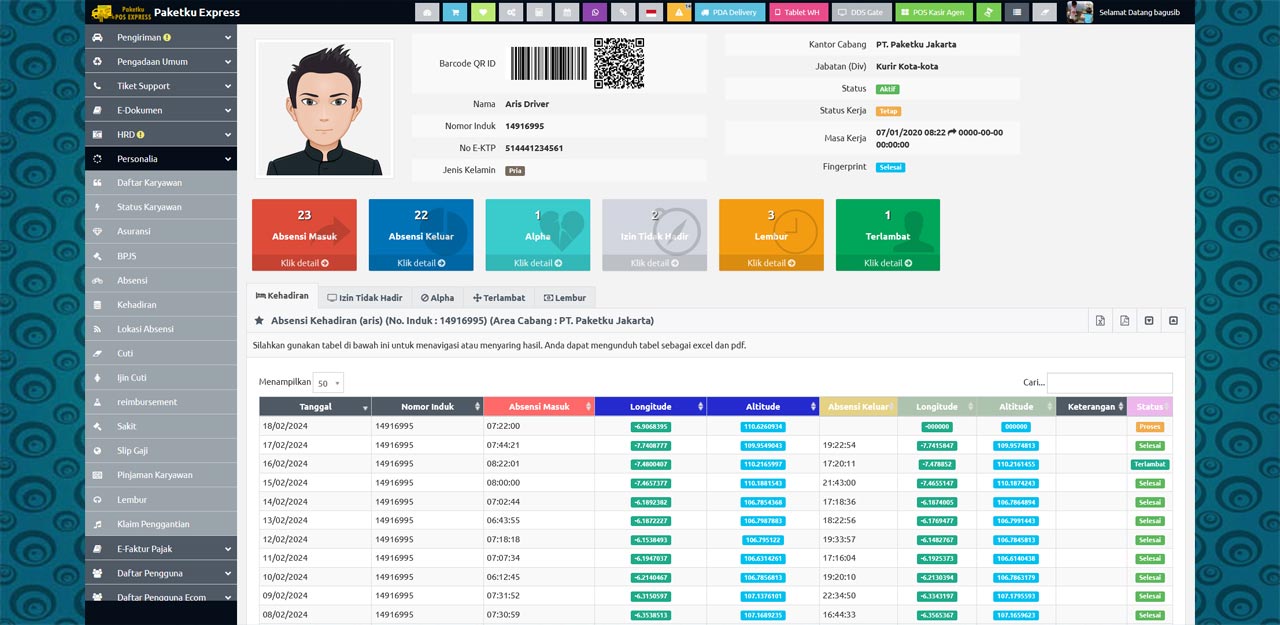Open Klik detail on Absensi Masuk card

tap(304, 263)
